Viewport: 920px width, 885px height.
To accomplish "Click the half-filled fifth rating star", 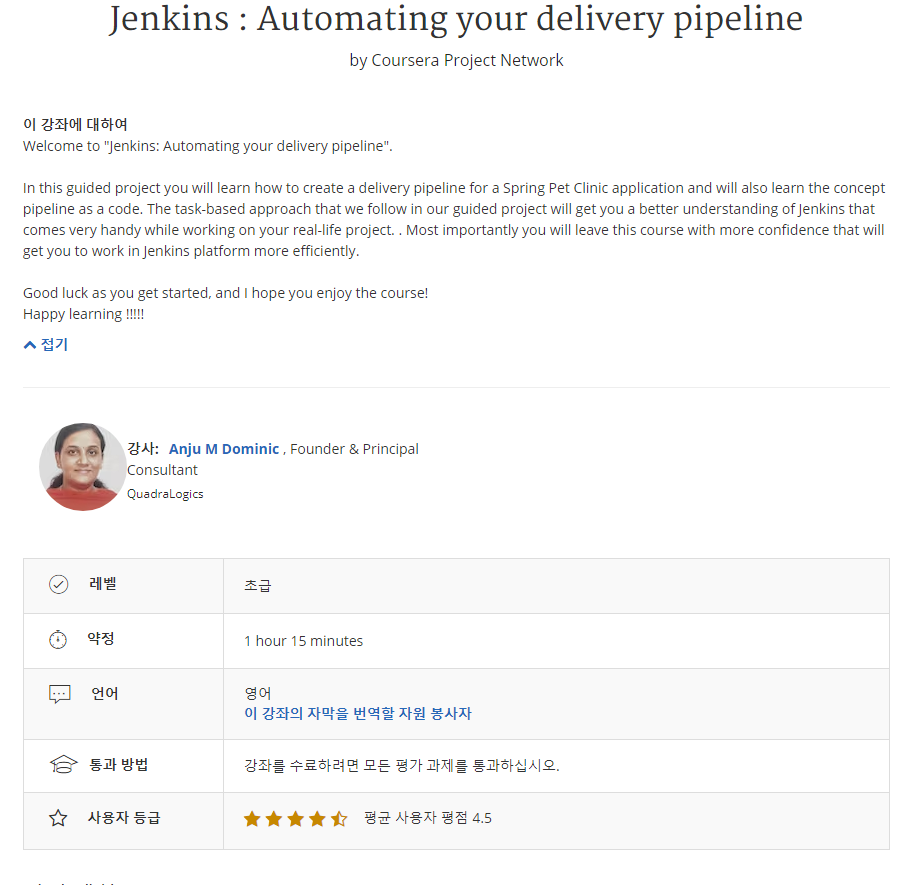I will 339,818.
